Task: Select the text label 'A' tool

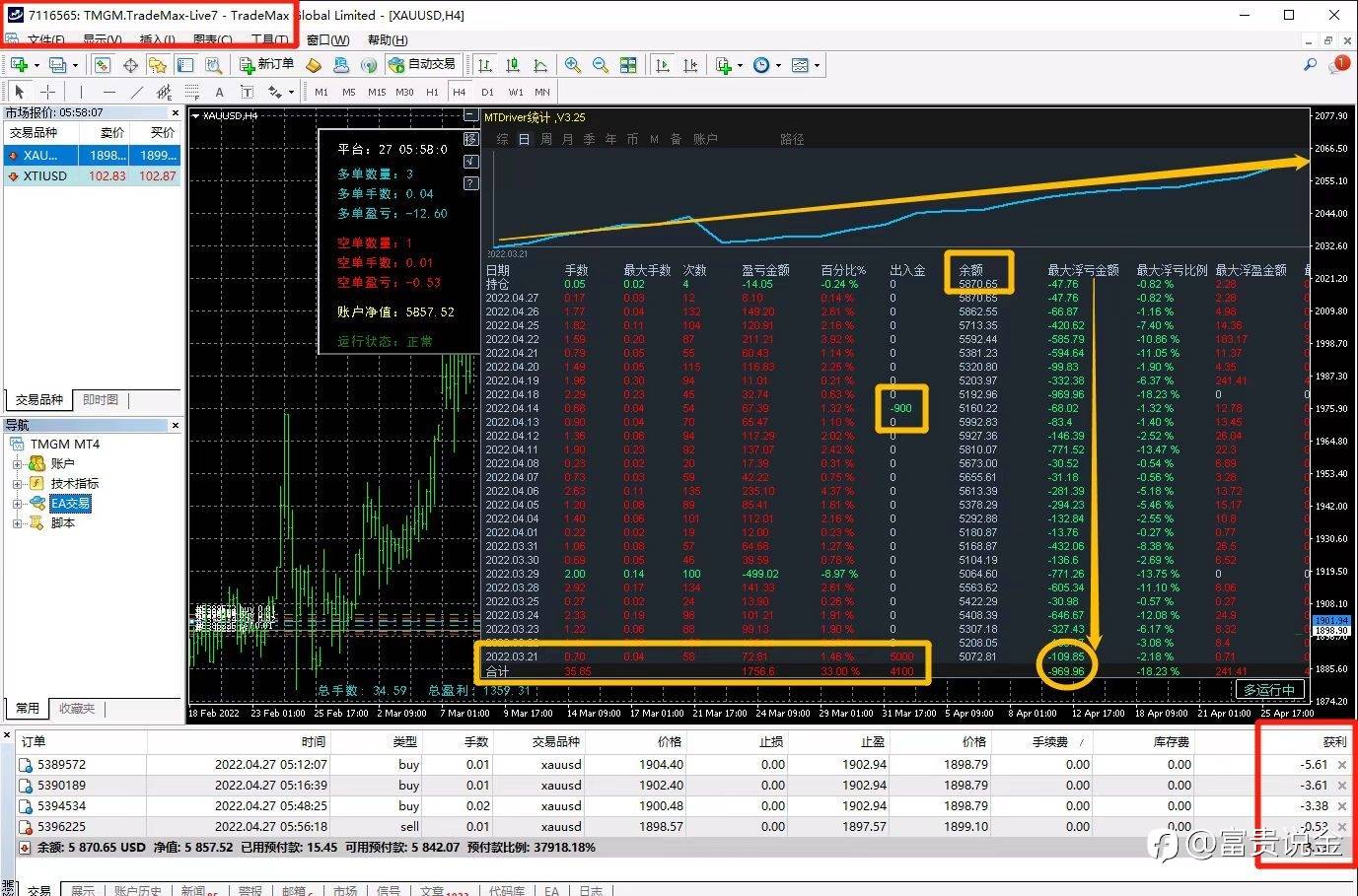Action: tap(219, 92)
